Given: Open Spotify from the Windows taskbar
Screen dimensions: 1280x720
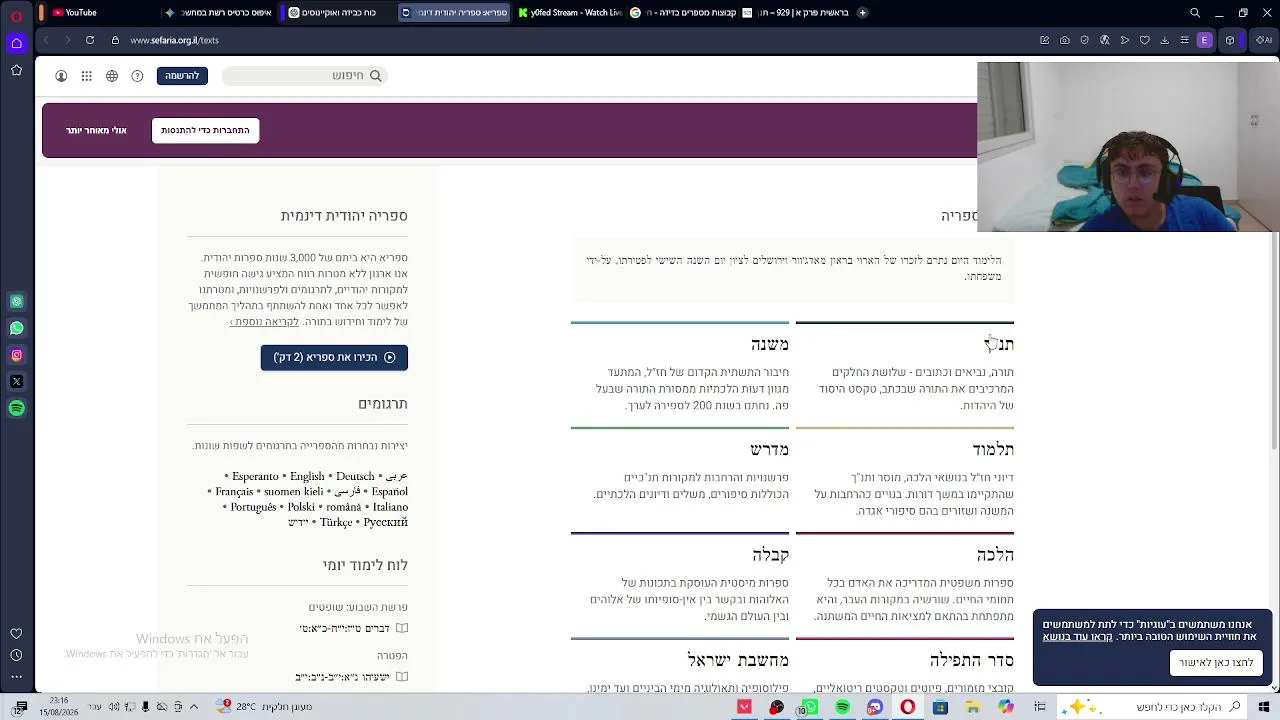Looking at the screenshot, I should pos(842,707).
